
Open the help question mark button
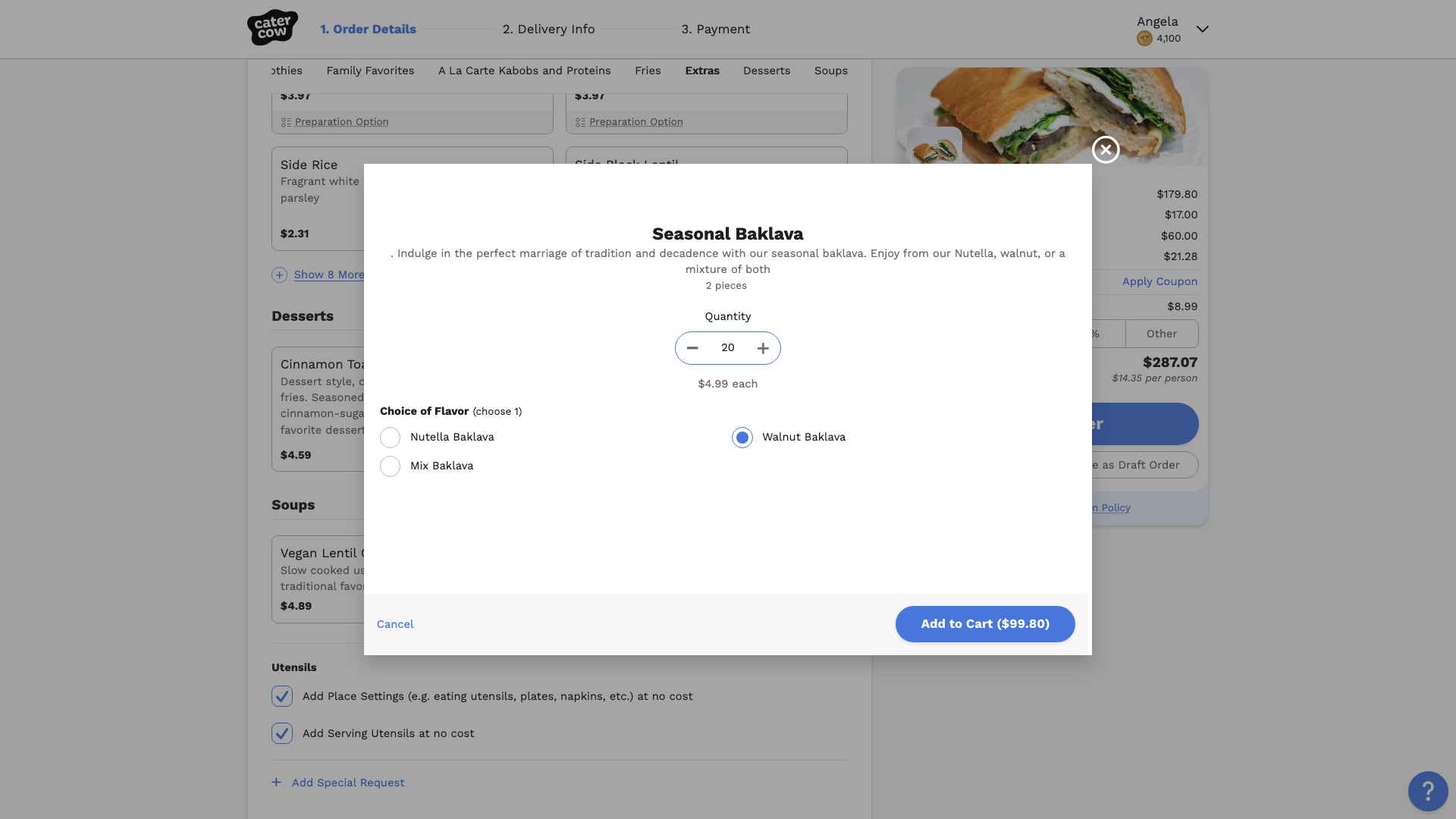pos(1428,791)
